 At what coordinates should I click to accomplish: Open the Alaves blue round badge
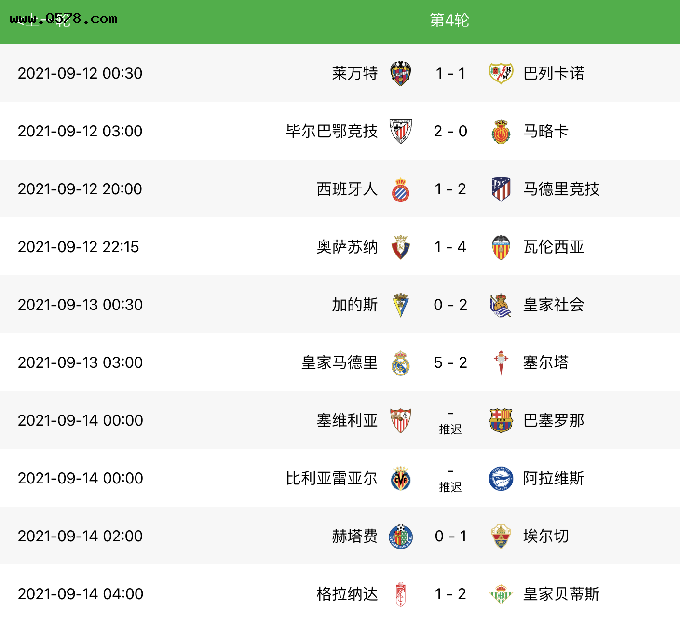[501, 478]
